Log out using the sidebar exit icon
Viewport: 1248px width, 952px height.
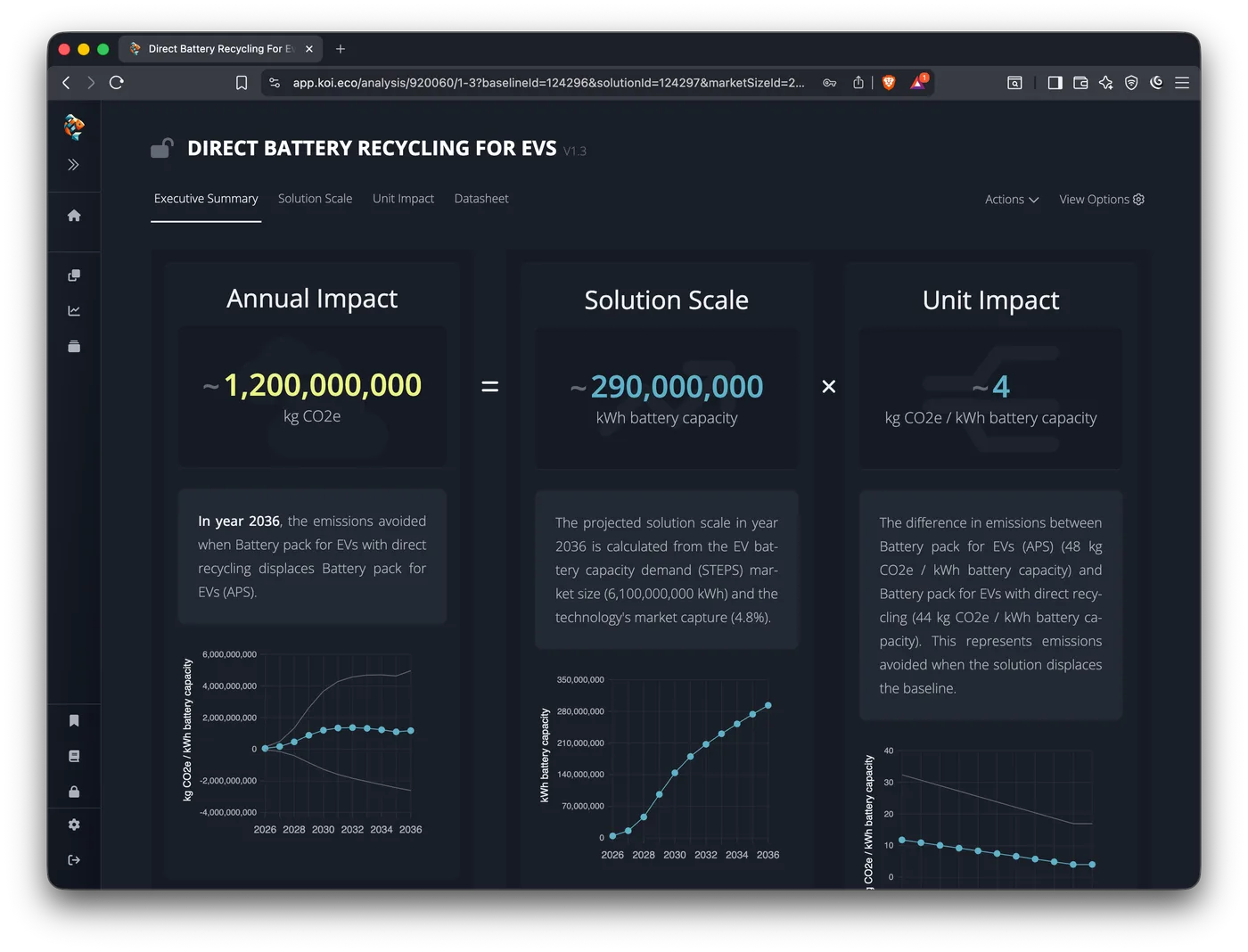pos(75,859)
